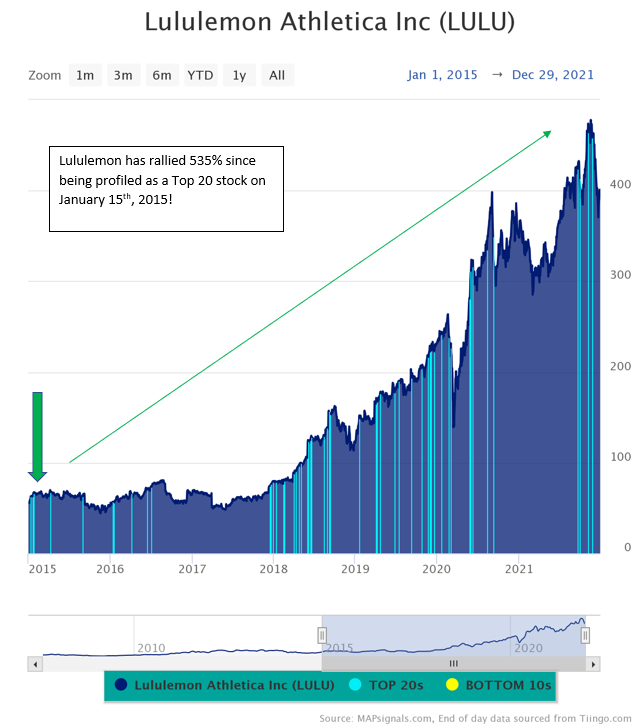This screenshot has height=728, width=638.
Task: Click the cyan TOP 20s legend dot
Action: (x=355, y=685)
